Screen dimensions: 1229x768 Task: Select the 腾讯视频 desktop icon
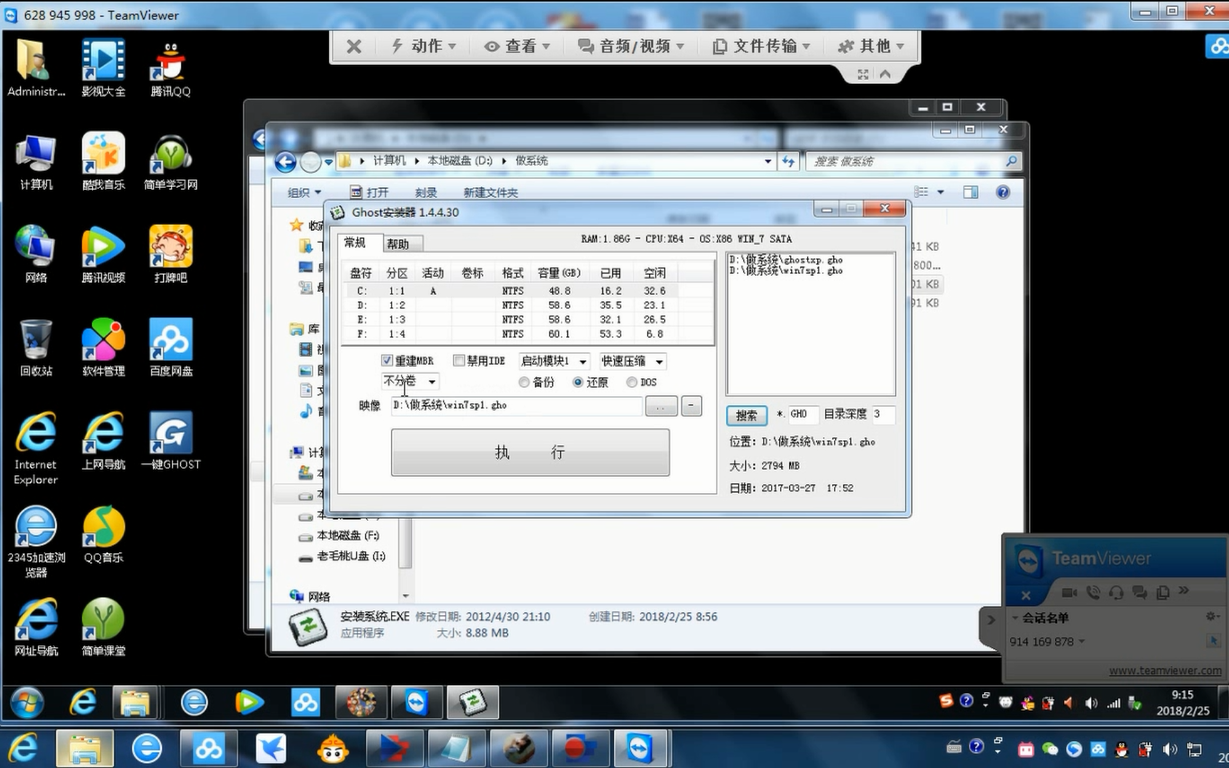[103, 254]
